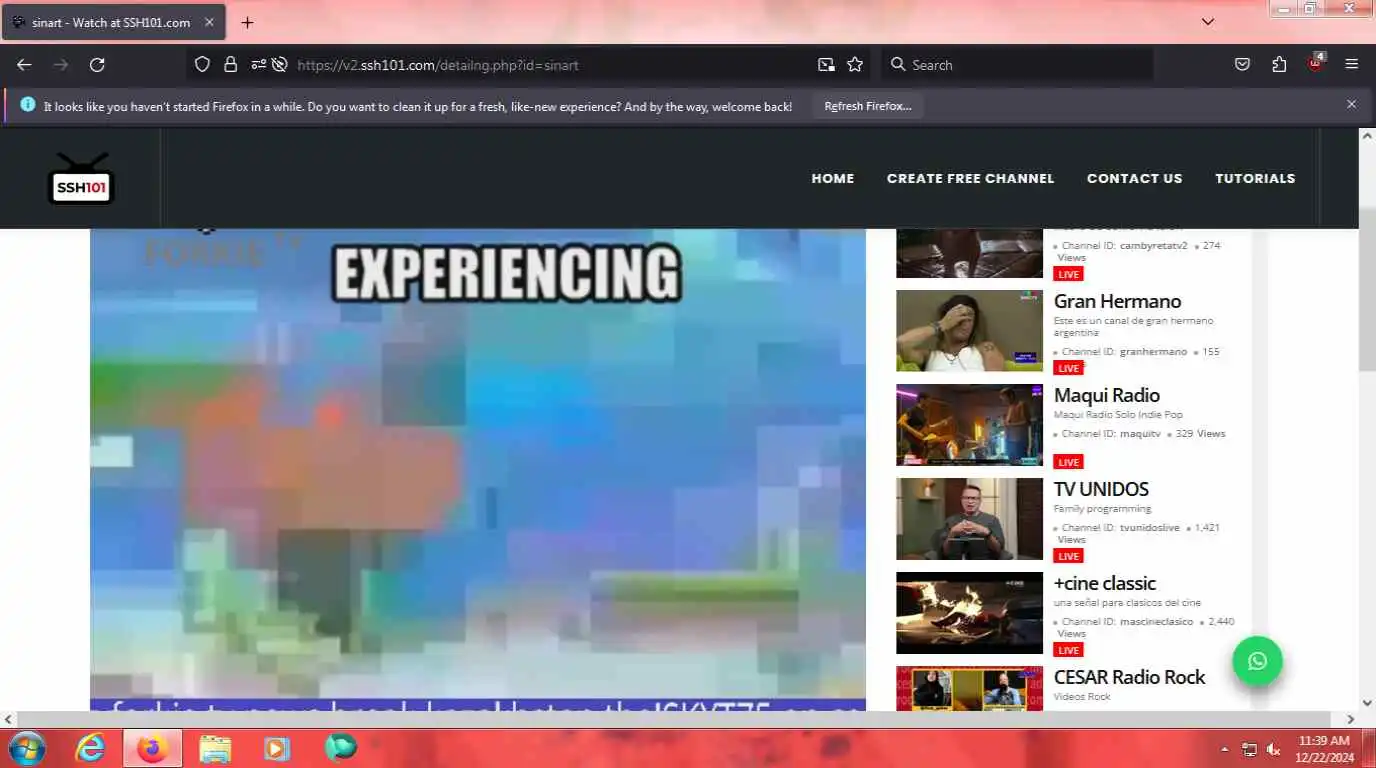This screenshot has height=768, width=1376.
Task: Click the muted volume icon in system tray
Action: (x=1274, y=749)
